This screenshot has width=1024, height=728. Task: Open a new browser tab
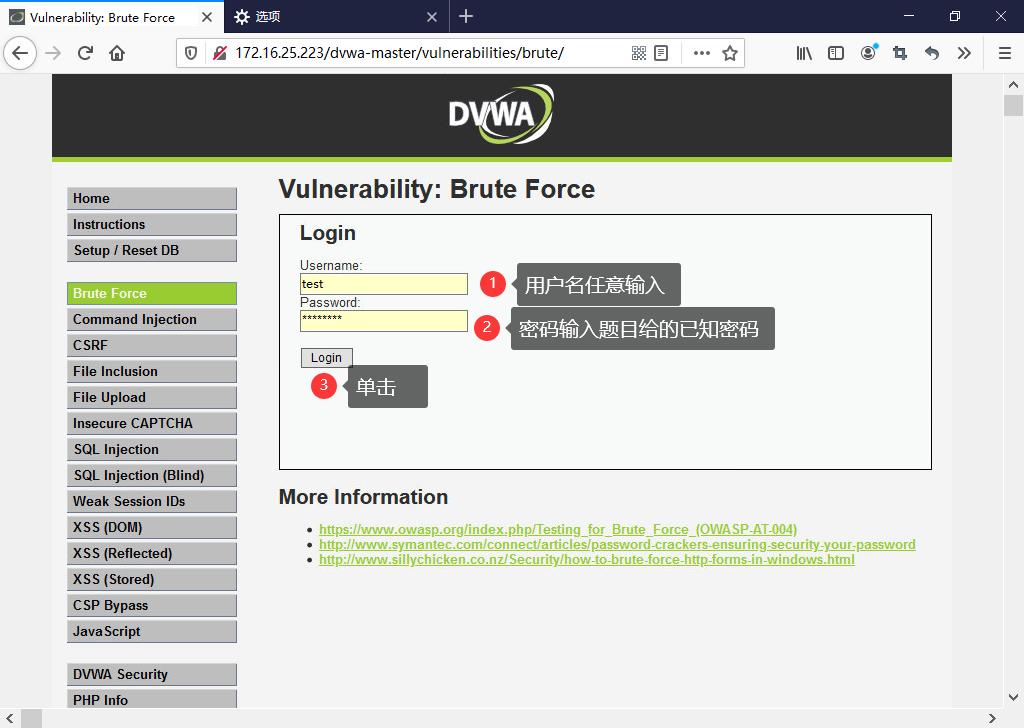[466, 16]
